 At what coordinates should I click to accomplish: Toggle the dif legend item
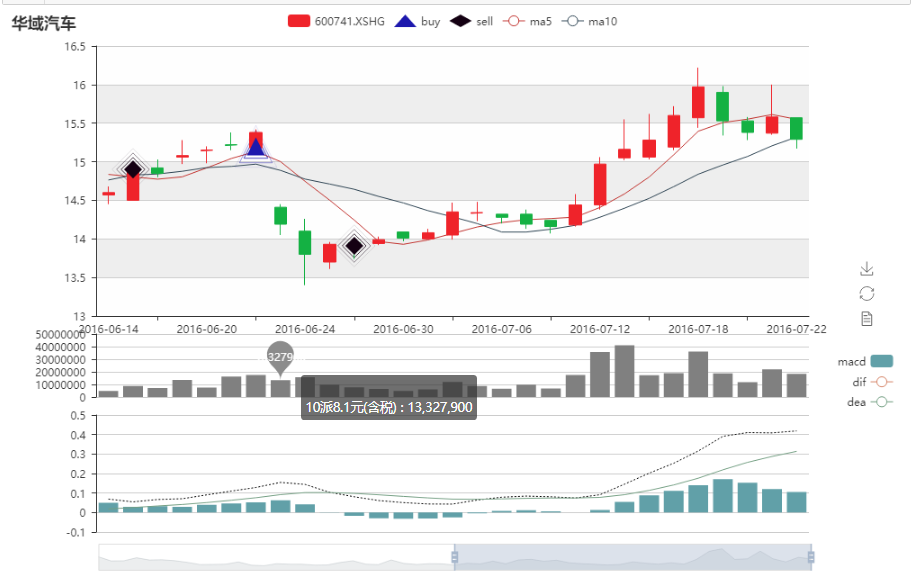click(872, 382)
